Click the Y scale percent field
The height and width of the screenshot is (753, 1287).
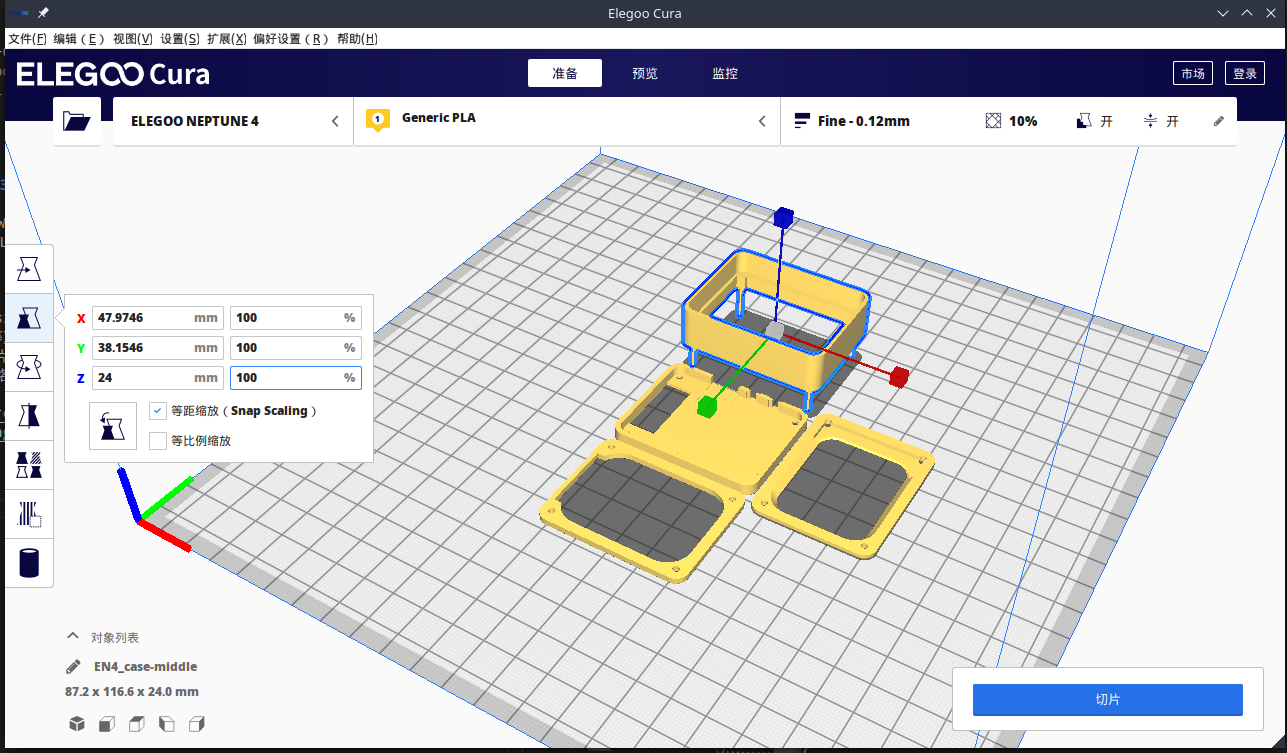tap(296, 348)
